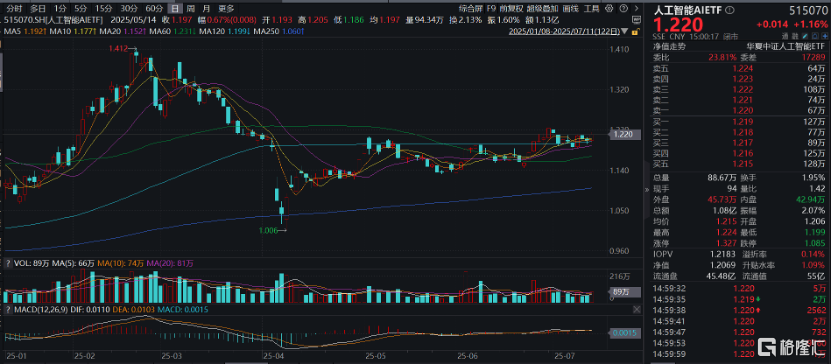
Task: Switch to 多日 multi-day tab
Action: pos(38,8)
